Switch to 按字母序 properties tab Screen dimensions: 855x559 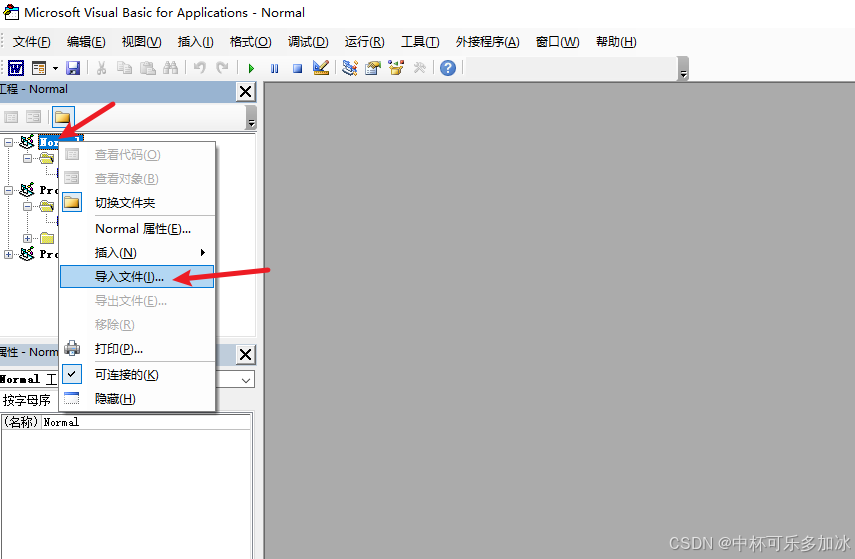[x=27, y=400]
